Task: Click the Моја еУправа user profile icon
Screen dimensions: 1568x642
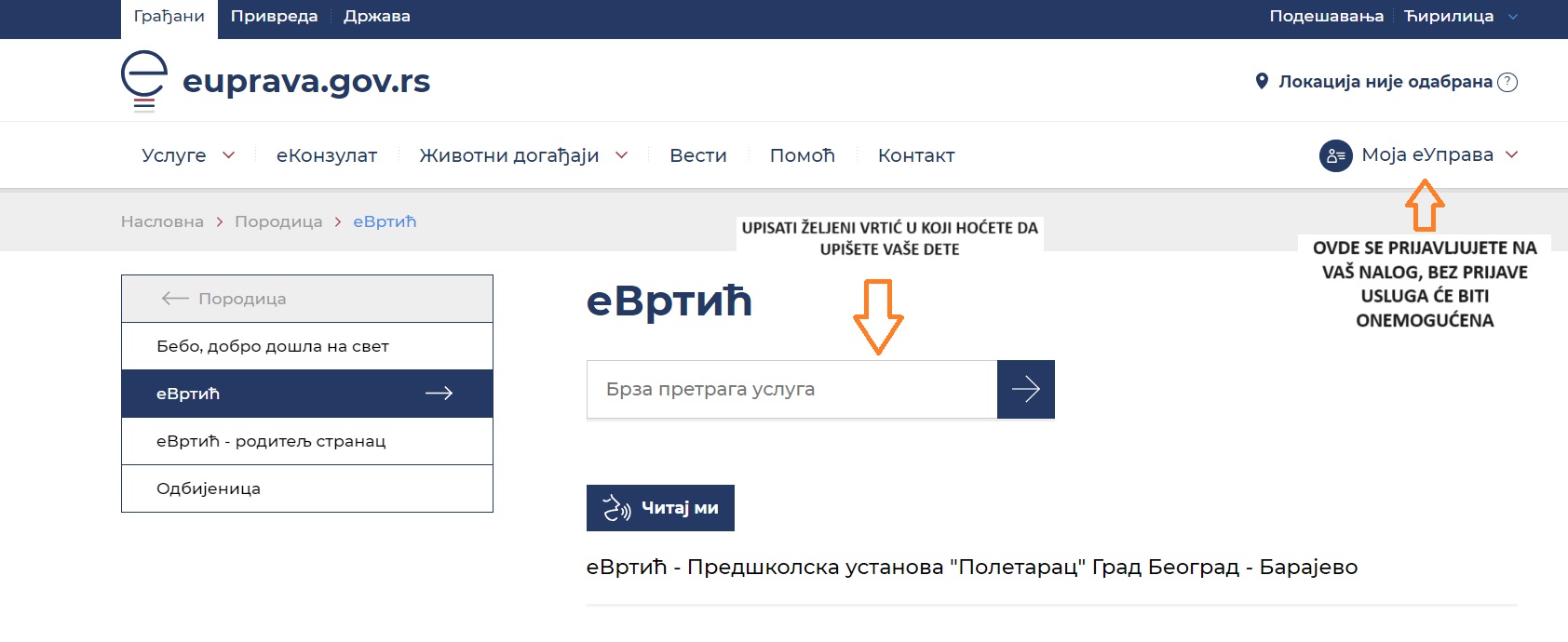Action: pyautogui.click(x=1335, y=155)
